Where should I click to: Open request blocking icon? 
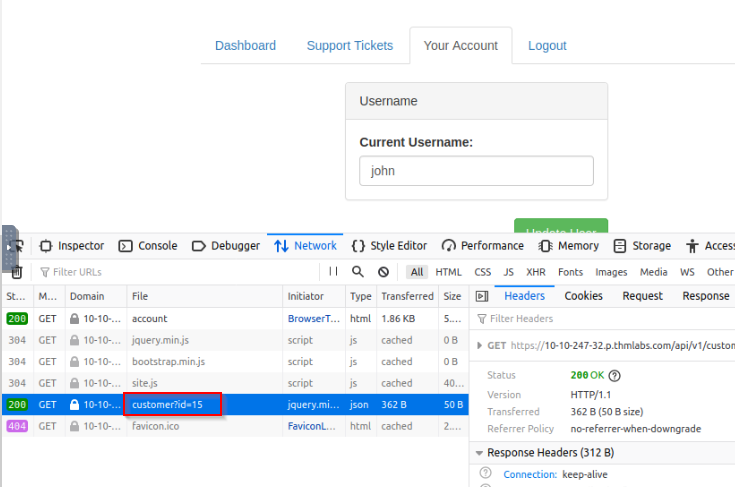(383, 272)
